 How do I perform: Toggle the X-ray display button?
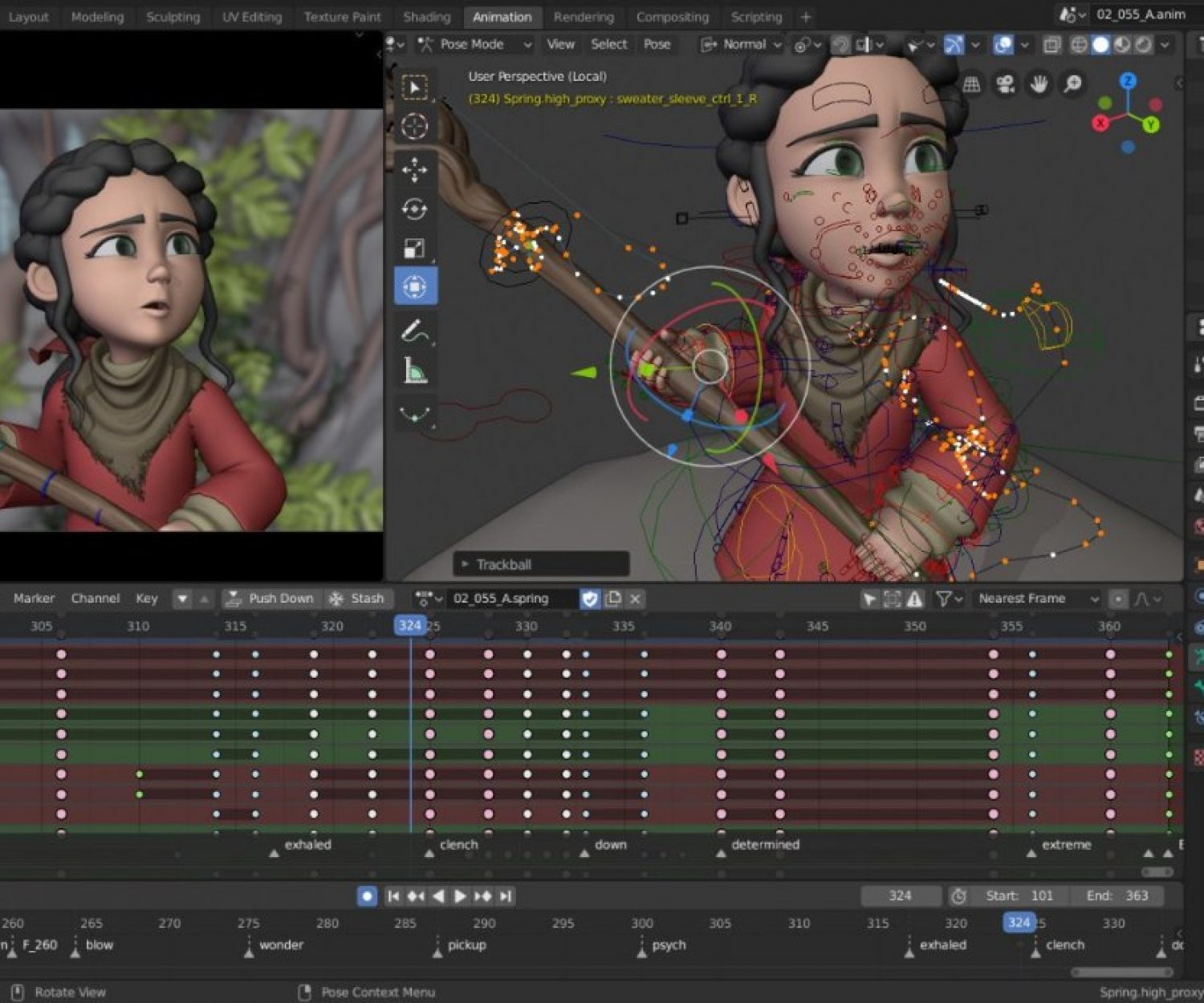1051,45
